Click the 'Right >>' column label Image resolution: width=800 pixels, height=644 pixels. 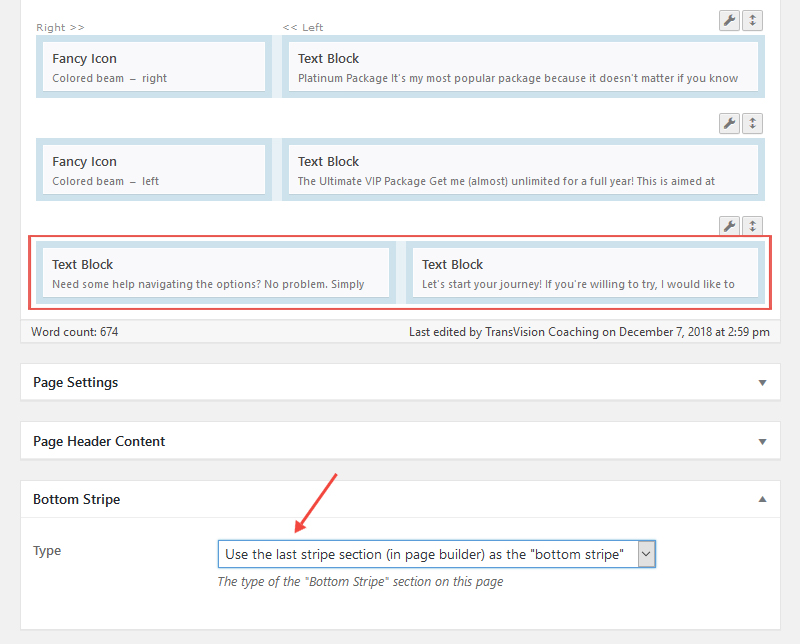click(x=60, y=28)
